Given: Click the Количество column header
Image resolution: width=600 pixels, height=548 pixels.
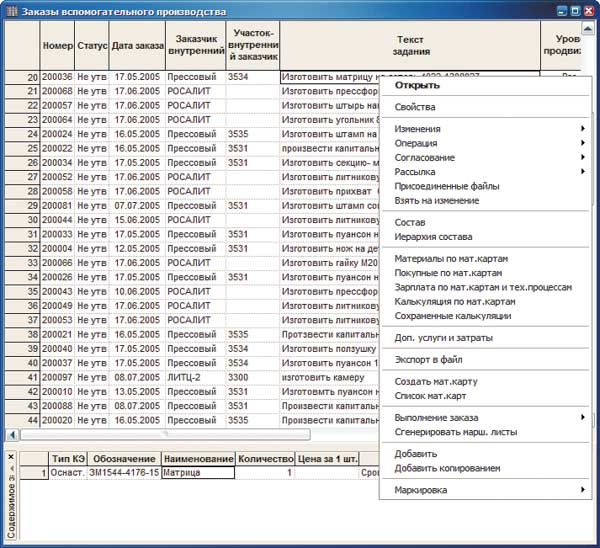Looking at the screenshot, I should tap(266, 459).
